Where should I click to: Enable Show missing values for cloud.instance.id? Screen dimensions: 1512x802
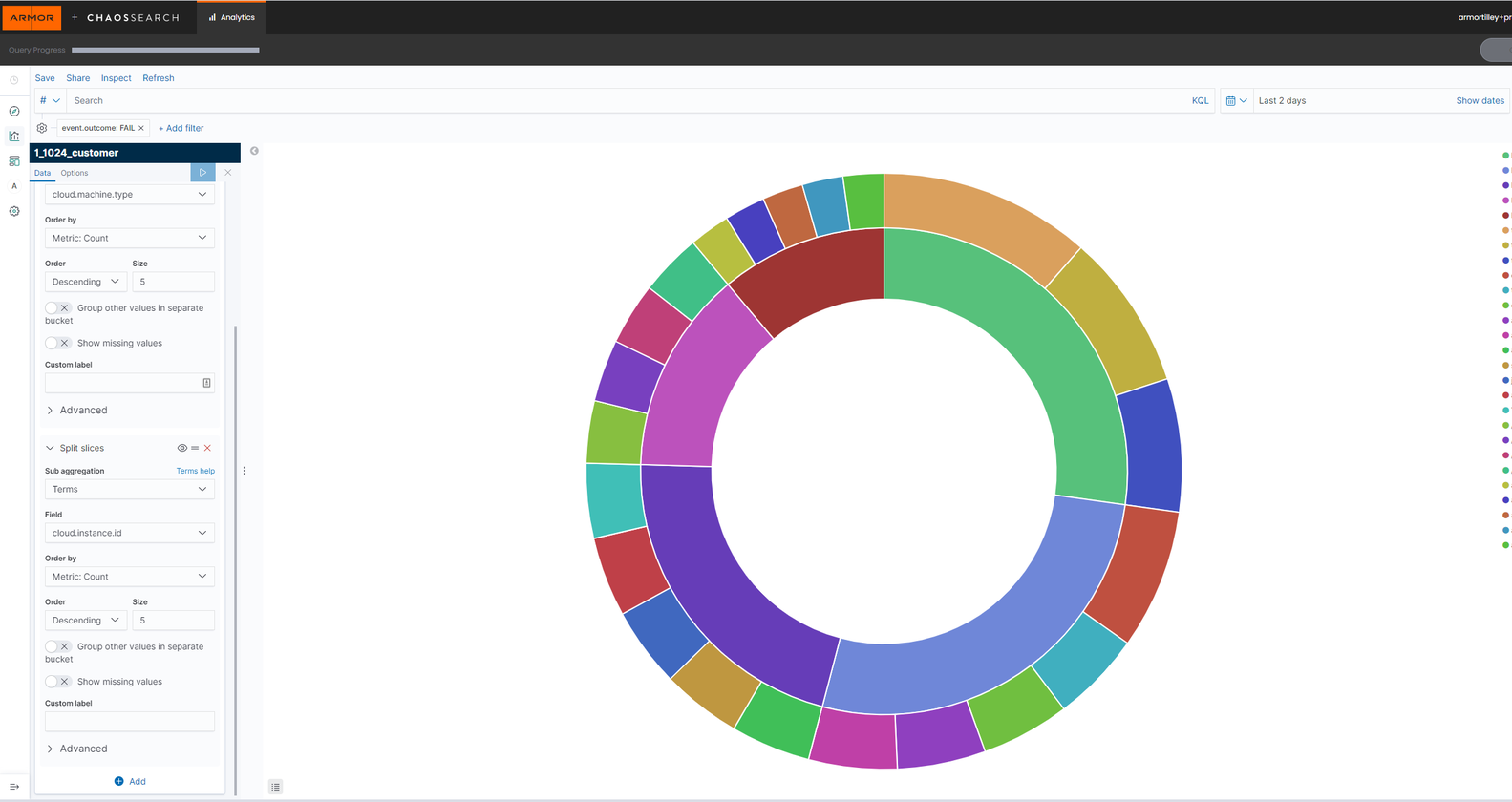(57, 682)
